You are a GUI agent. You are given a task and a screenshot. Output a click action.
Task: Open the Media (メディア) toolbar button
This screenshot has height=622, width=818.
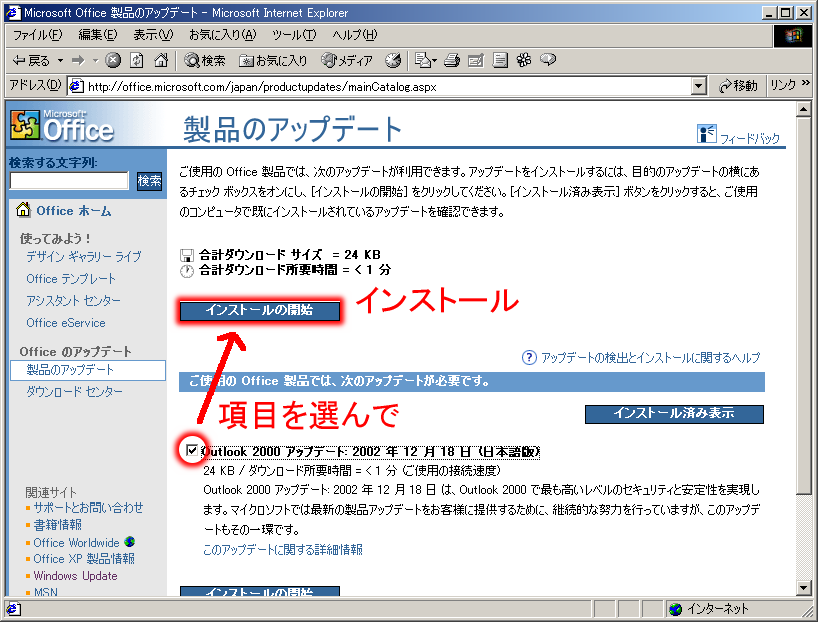coord(347,61)
